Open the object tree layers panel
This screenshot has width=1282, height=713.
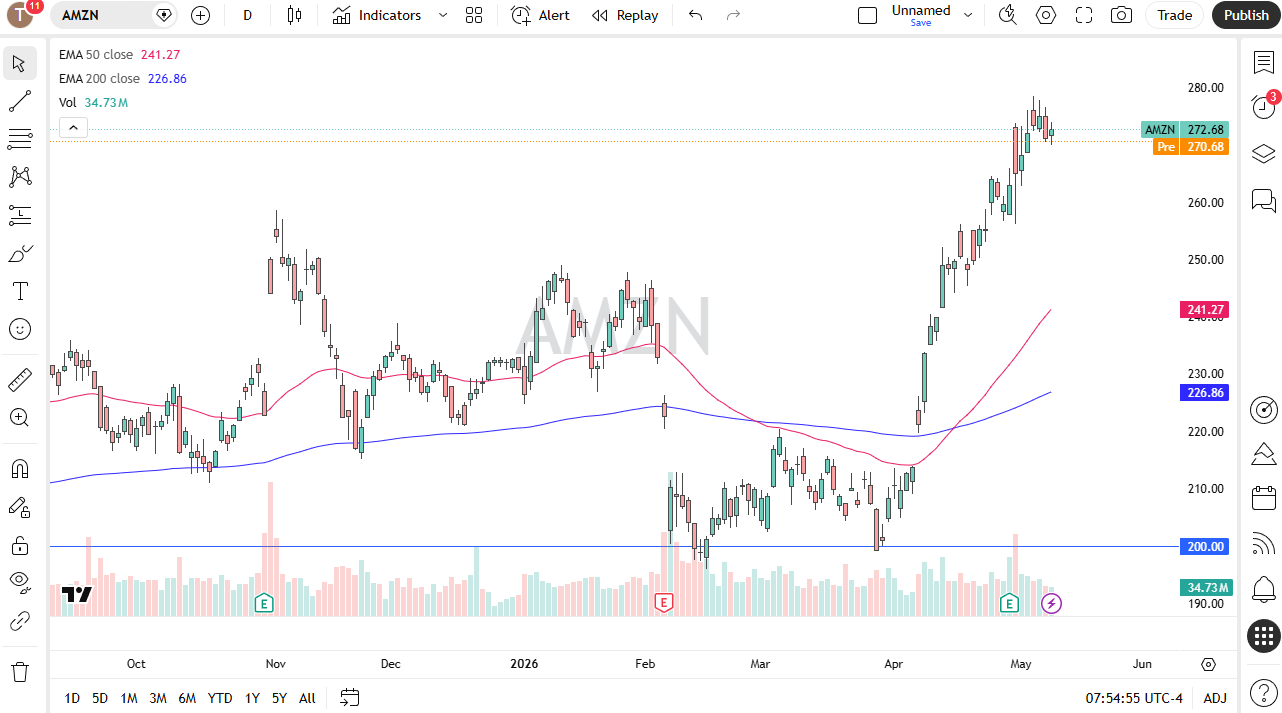(1263, 153)
